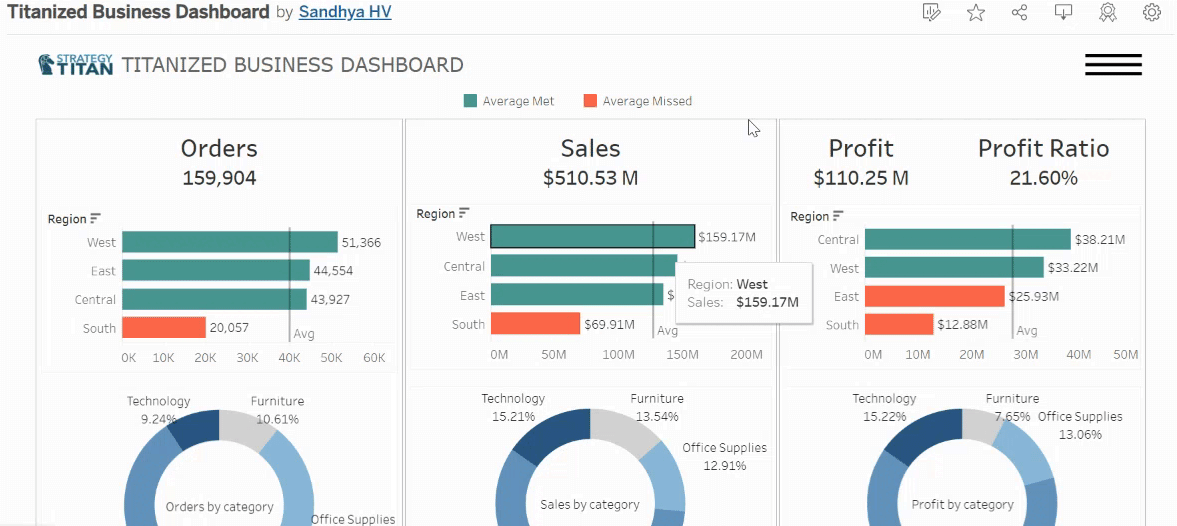Select the Average Met teal legend swatch
1177x526 pixels.
point(470,101)
